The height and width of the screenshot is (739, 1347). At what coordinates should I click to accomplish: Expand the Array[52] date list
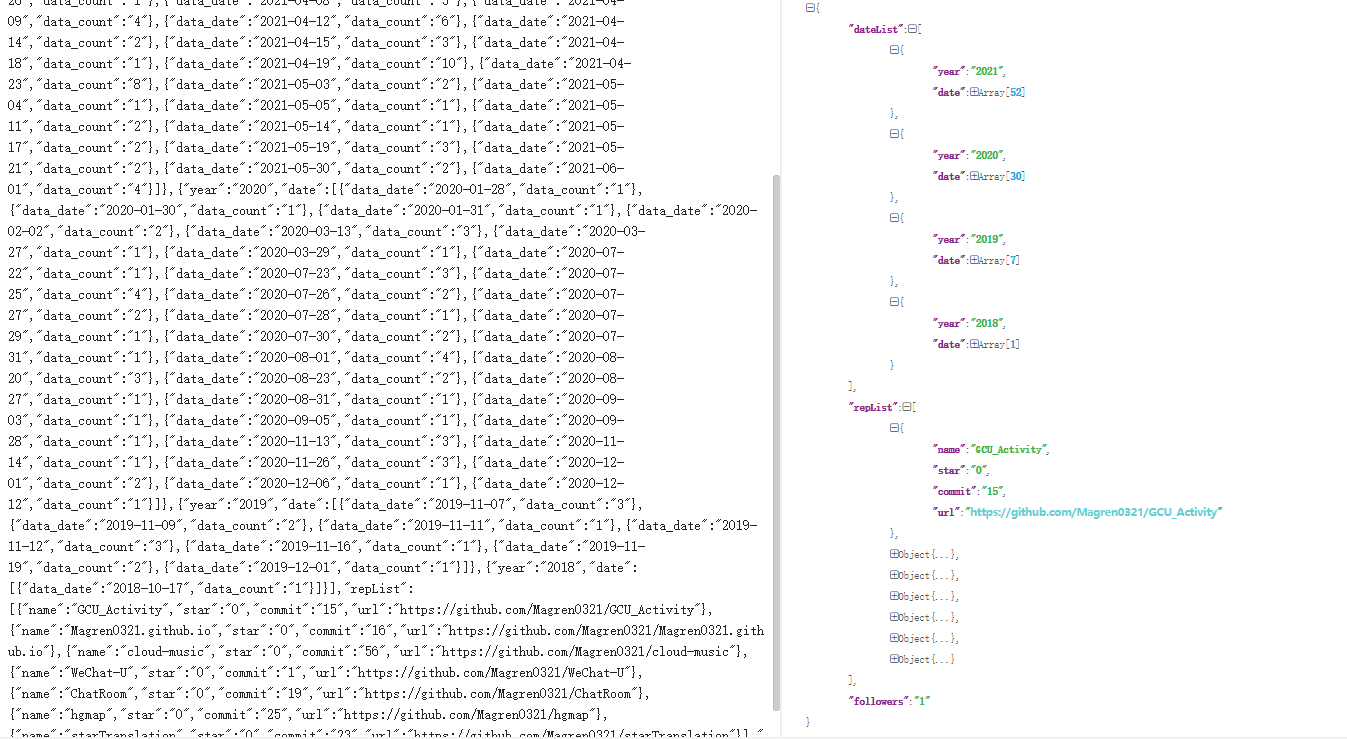coord(973,92)
